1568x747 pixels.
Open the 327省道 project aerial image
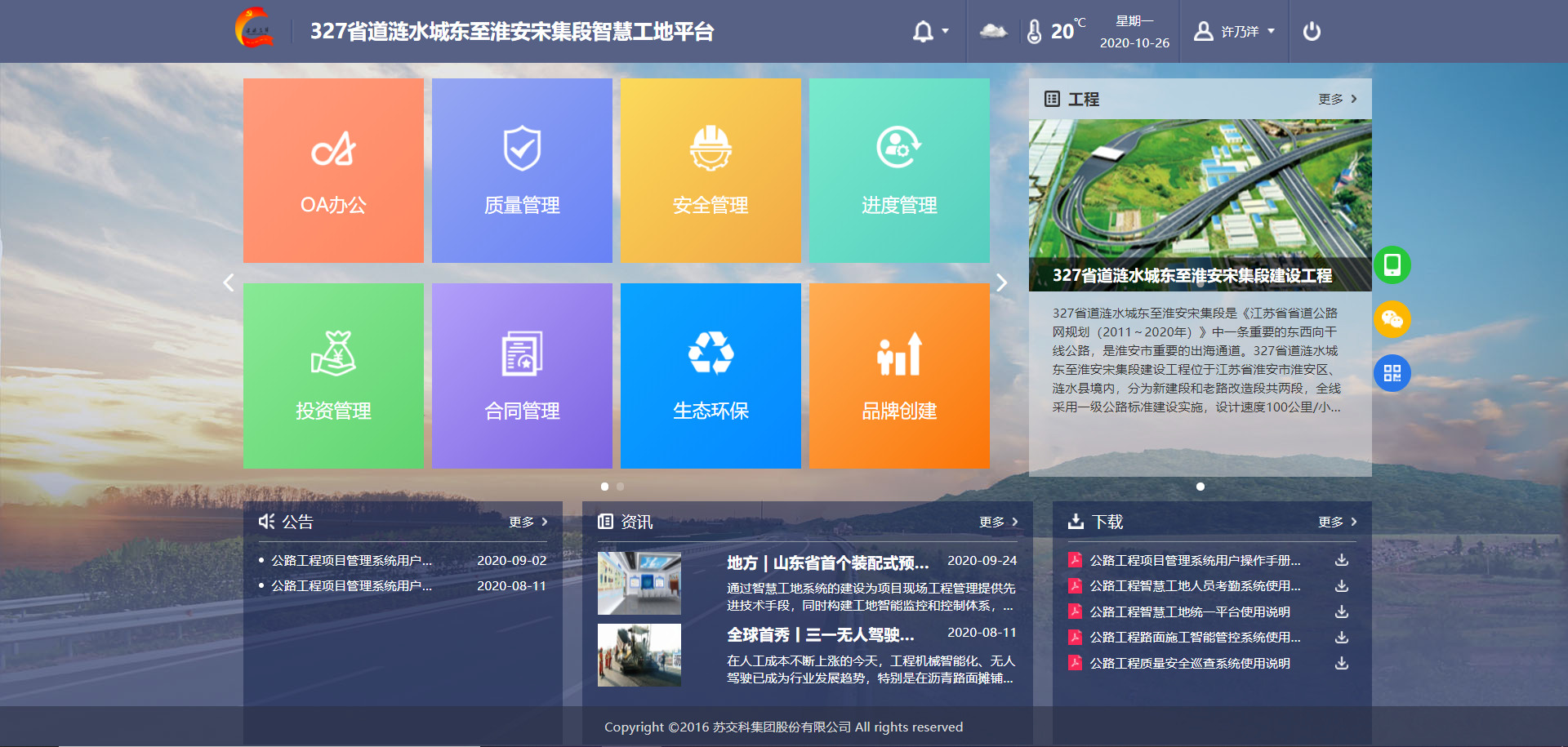[x=1200, y=196]
